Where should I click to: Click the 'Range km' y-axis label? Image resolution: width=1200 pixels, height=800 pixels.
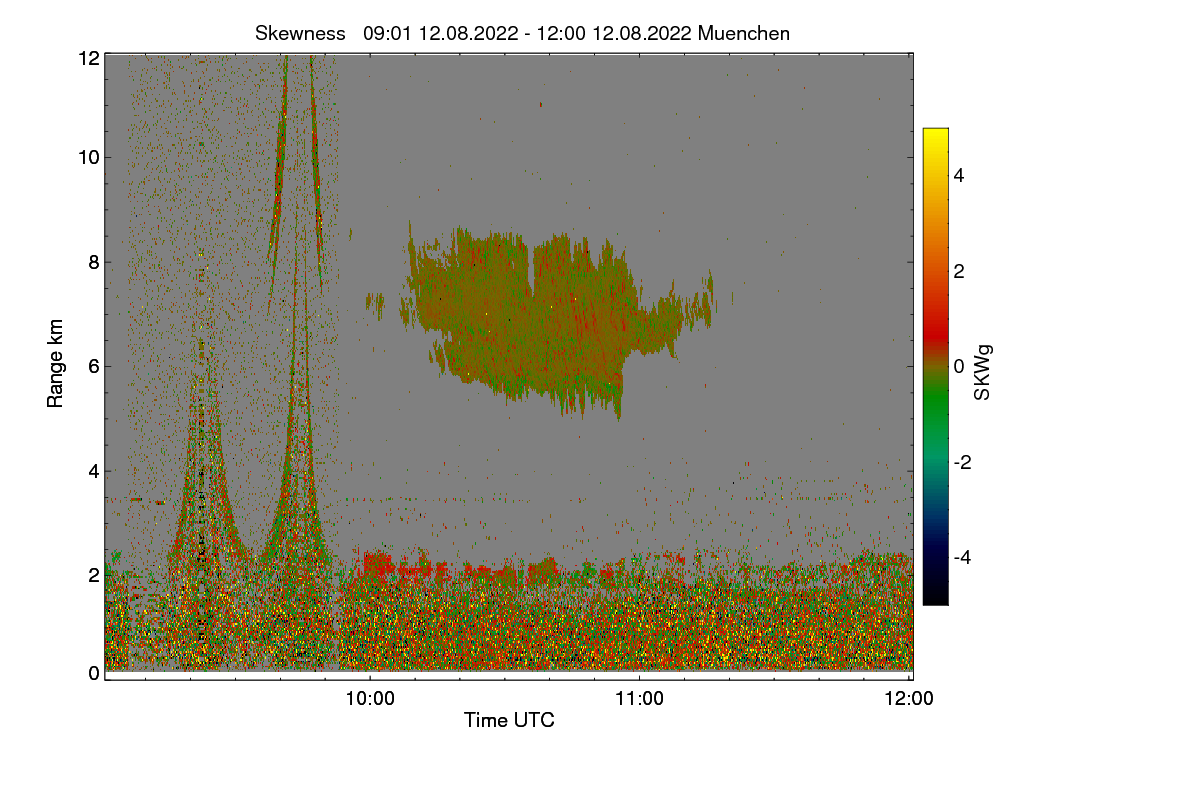click(56, 365)
